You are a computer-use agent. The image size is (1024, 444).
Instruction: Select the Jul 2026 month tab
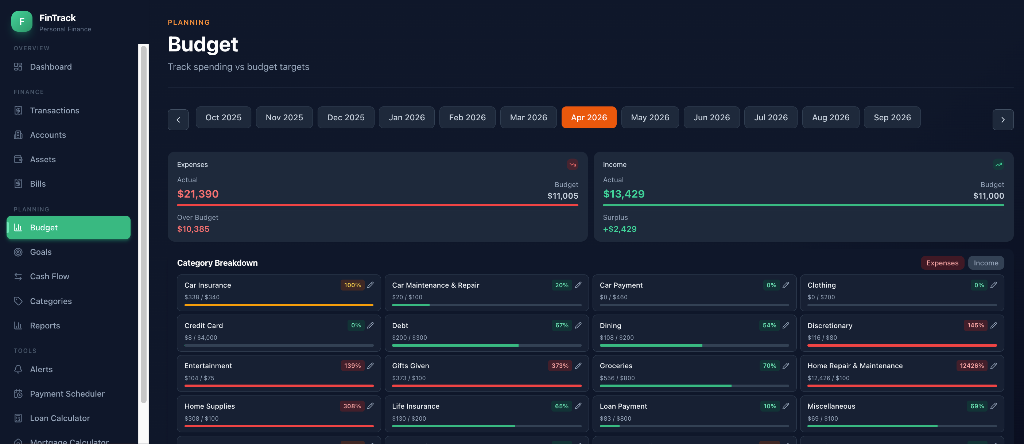[771, 118]
